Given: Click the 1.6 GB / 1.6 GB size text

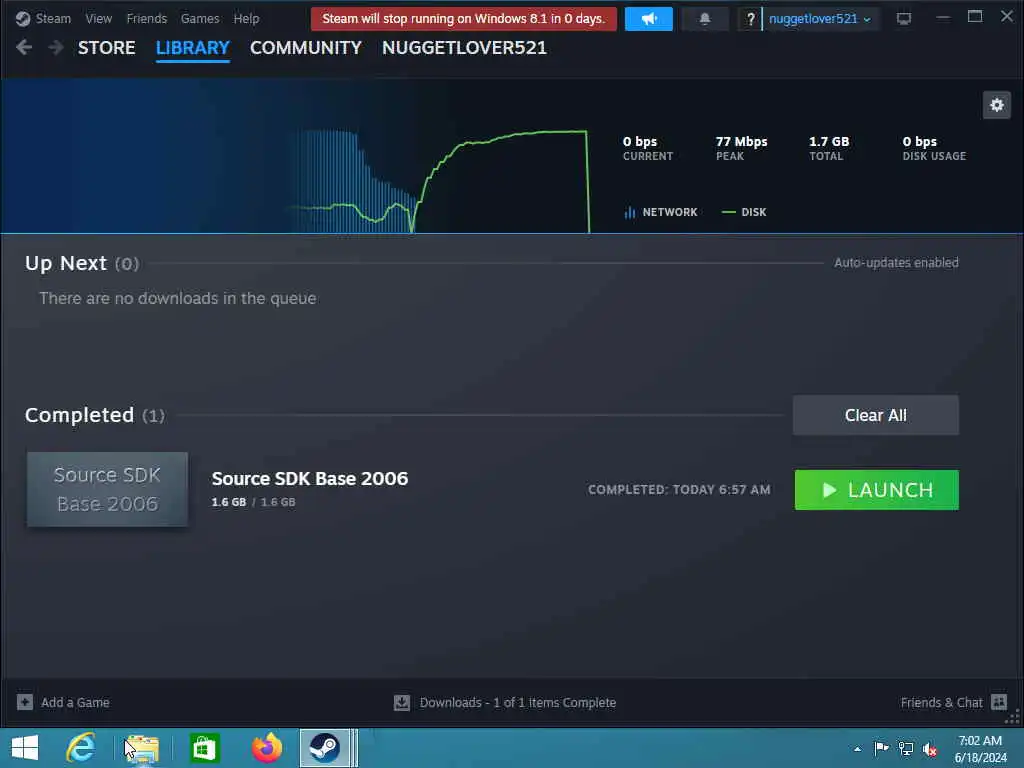Looking at the screenshot, I should point(253,502).
